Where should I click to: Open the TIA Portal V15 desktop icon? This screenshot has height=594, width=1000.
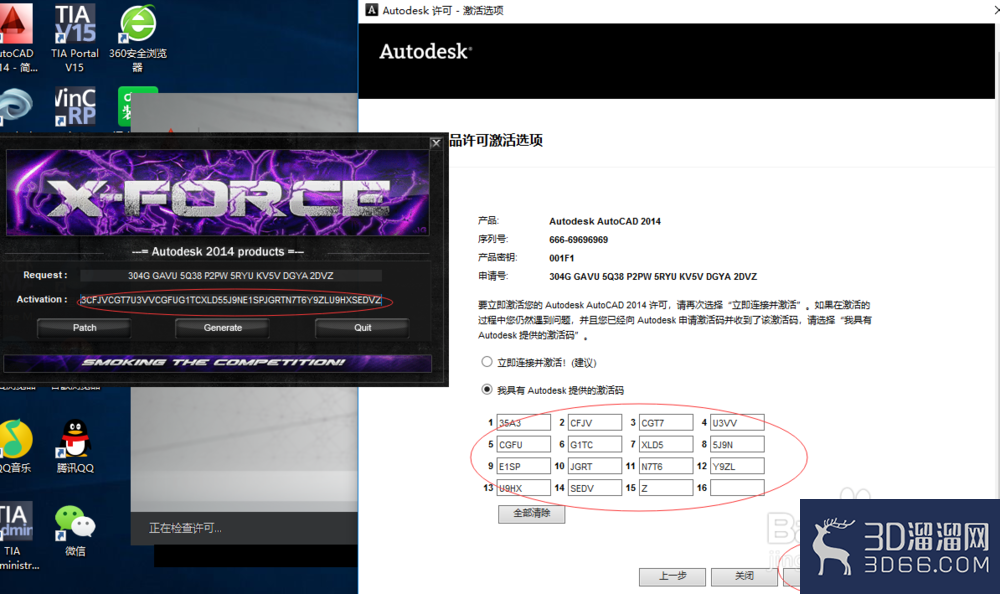pyautogui.click(x=75, y=37)
